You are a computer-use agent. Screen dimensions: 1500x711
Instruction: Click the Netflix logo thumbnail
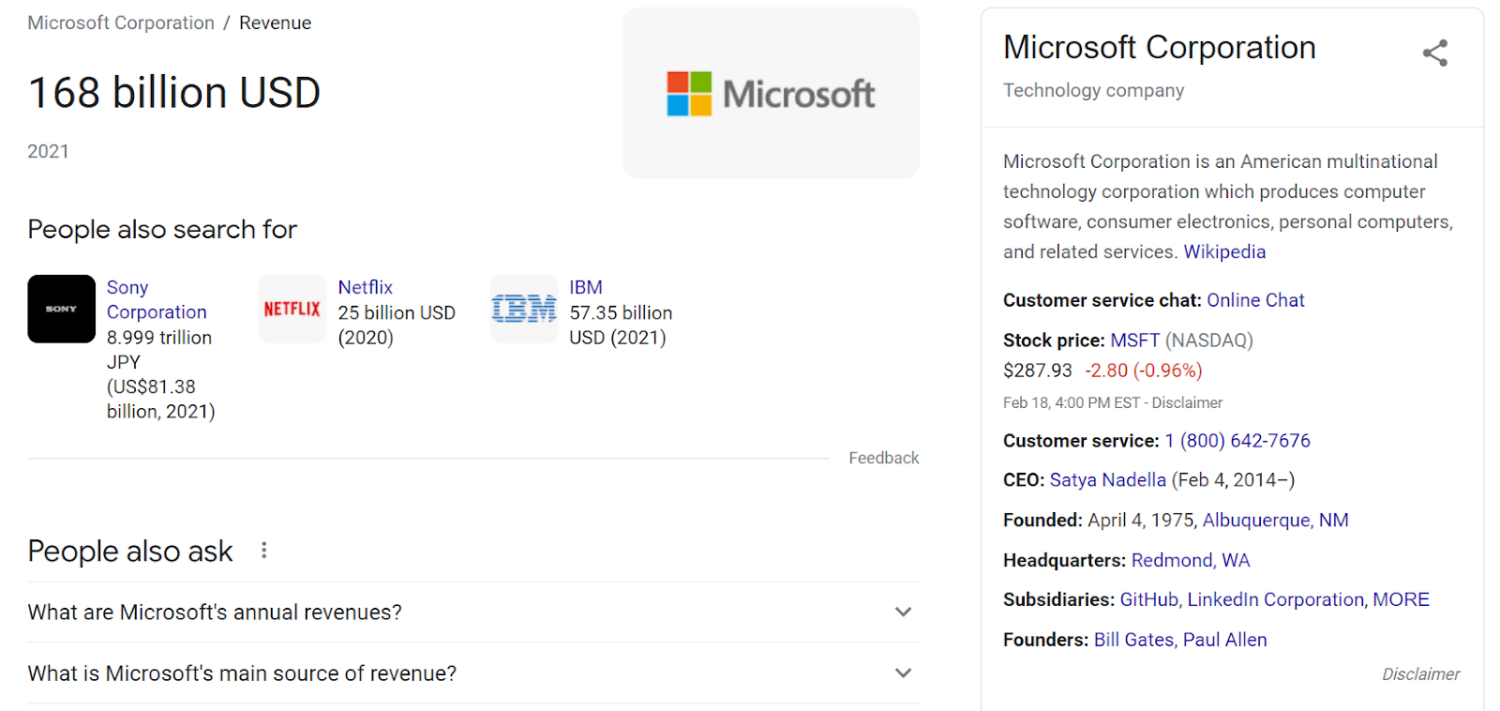[x=292, y=309]
